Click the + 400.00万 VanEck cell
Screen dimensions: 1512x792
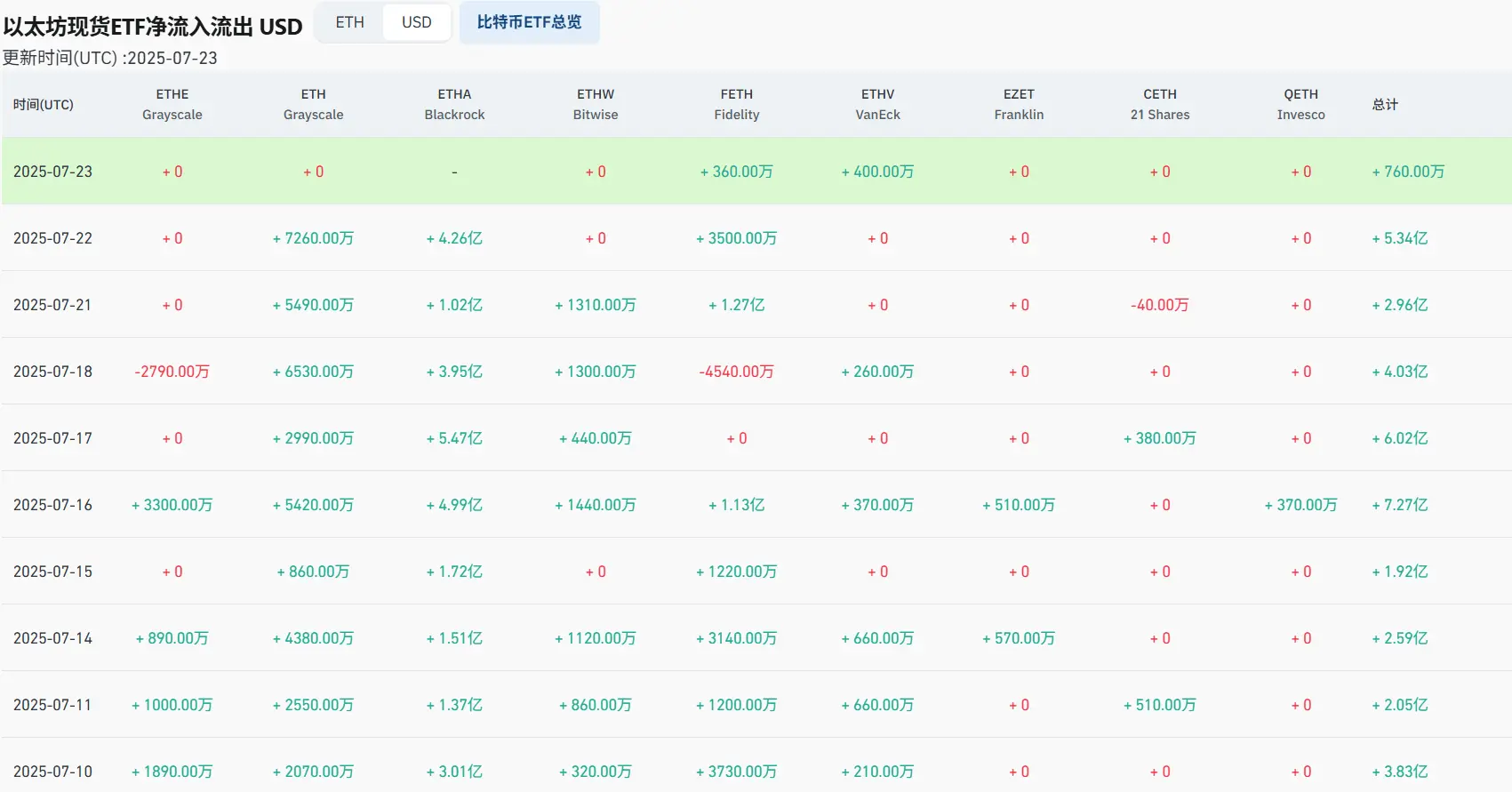click(x=877, y=172)
